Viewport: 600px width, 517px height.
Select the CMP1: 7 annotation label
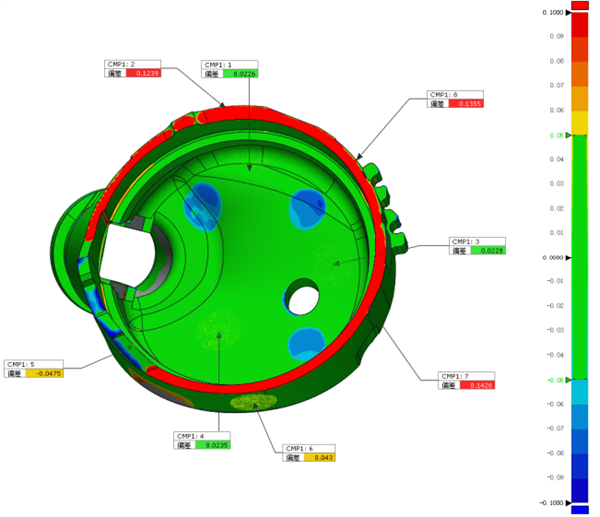466,380
